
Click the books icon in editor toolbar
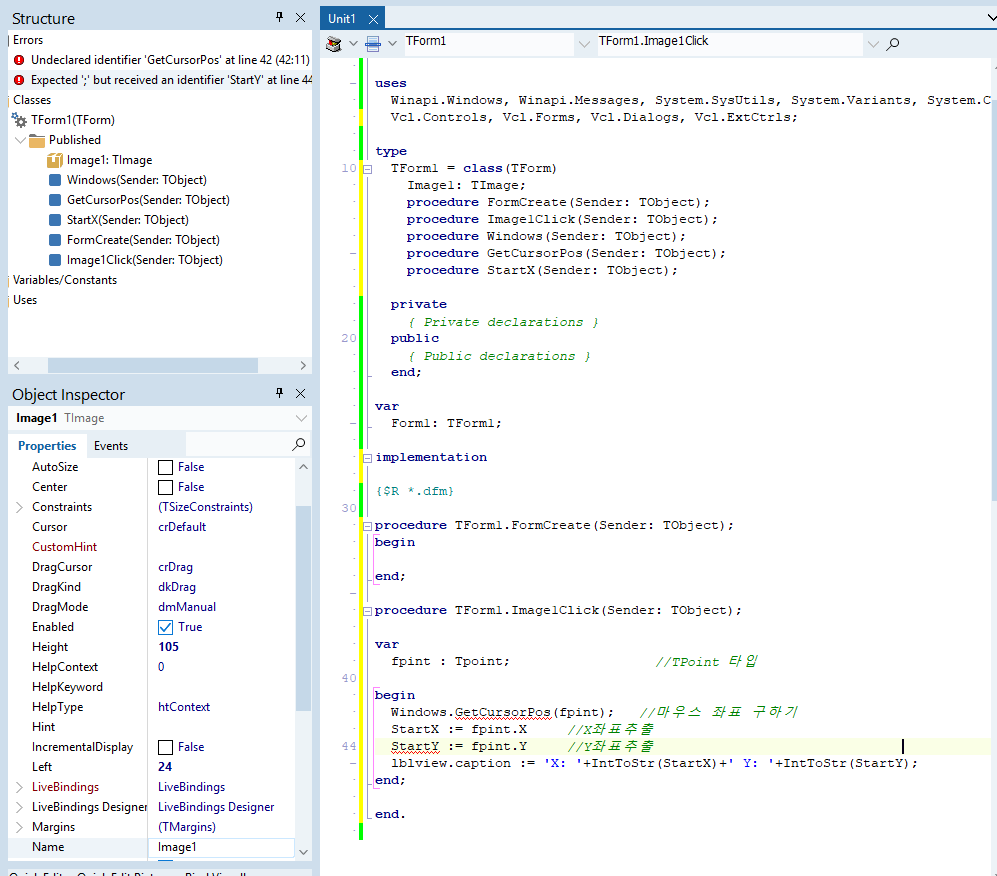[335, 43]
